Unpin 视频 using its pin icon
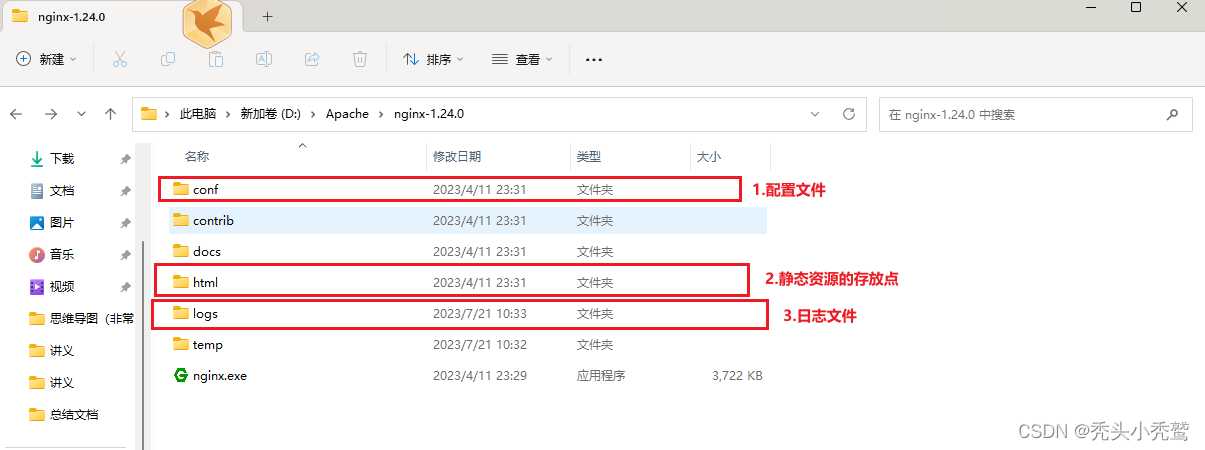1205x450 pixels. [125, 287]
